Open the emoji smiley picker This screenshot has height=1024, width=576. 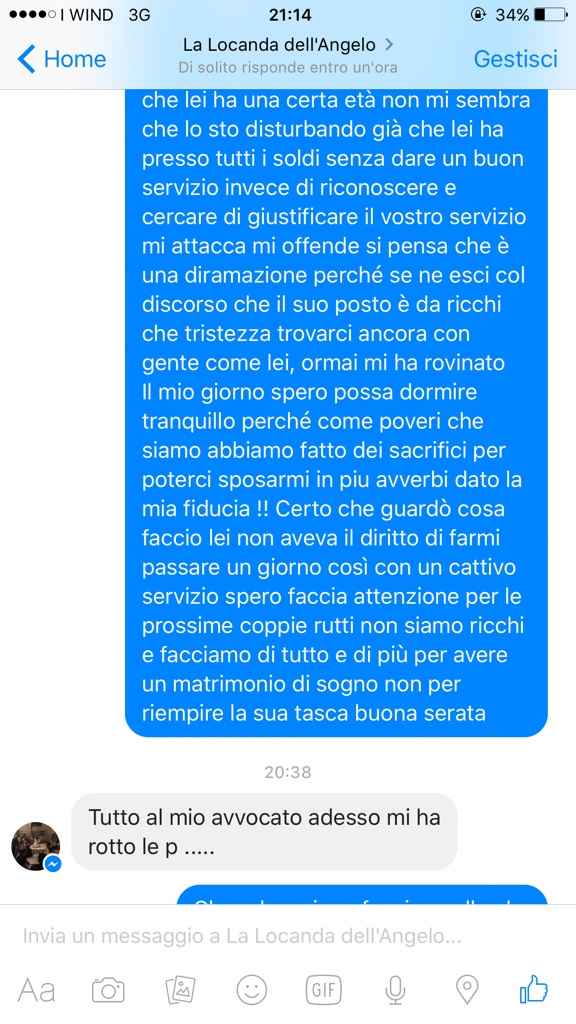[x=251, y=990]
